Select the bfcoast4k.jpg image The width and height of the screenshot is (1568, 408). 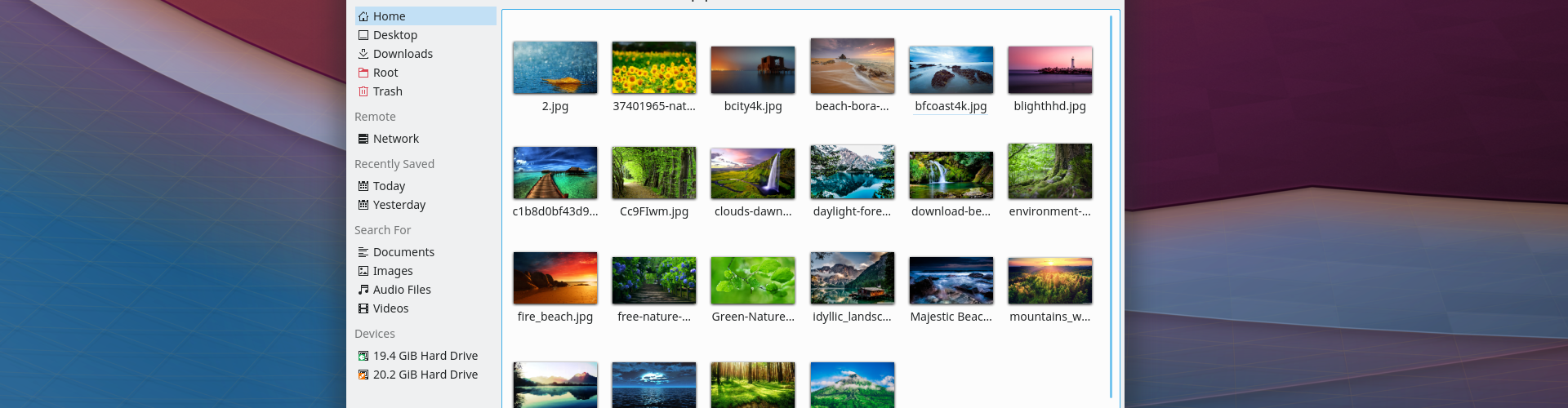click(x=951, y=70)
